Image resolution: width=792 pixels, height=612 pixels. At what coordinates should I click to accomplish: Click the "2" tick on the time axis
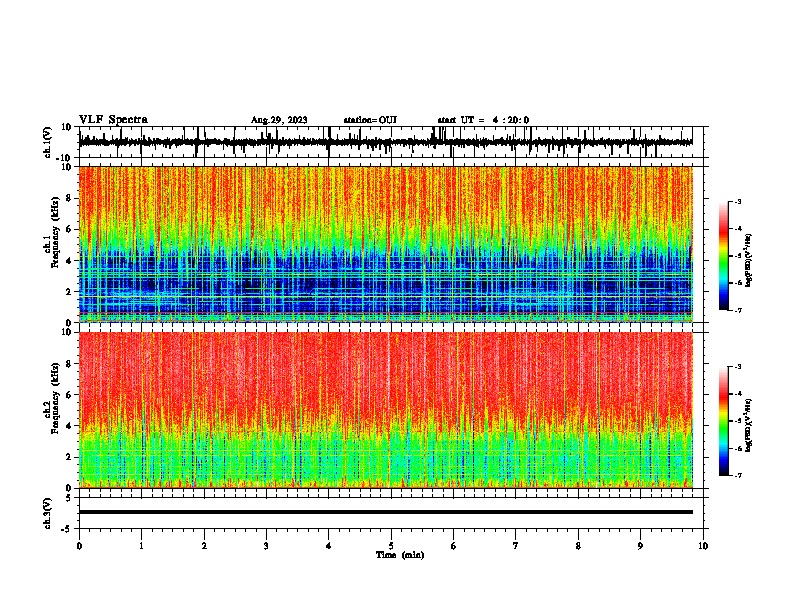click(204, 546)
